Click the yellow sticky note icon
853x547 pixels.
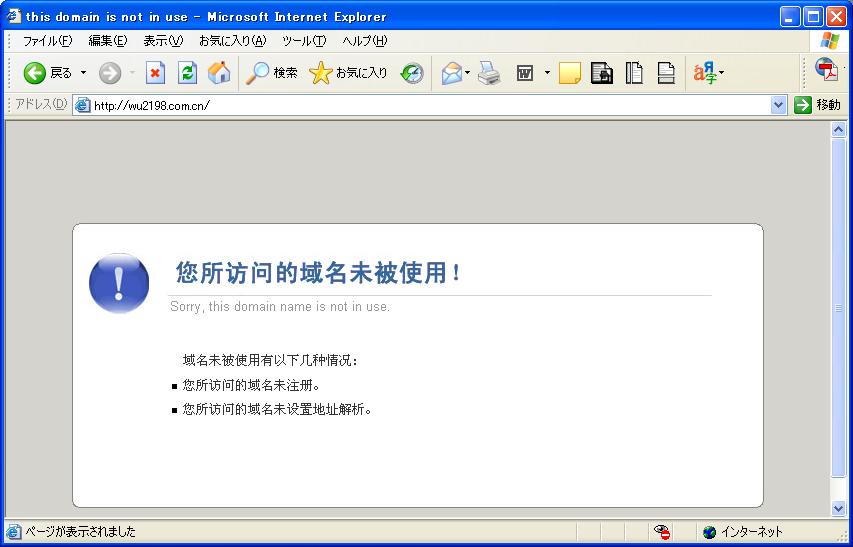click(x=570, y=73)
